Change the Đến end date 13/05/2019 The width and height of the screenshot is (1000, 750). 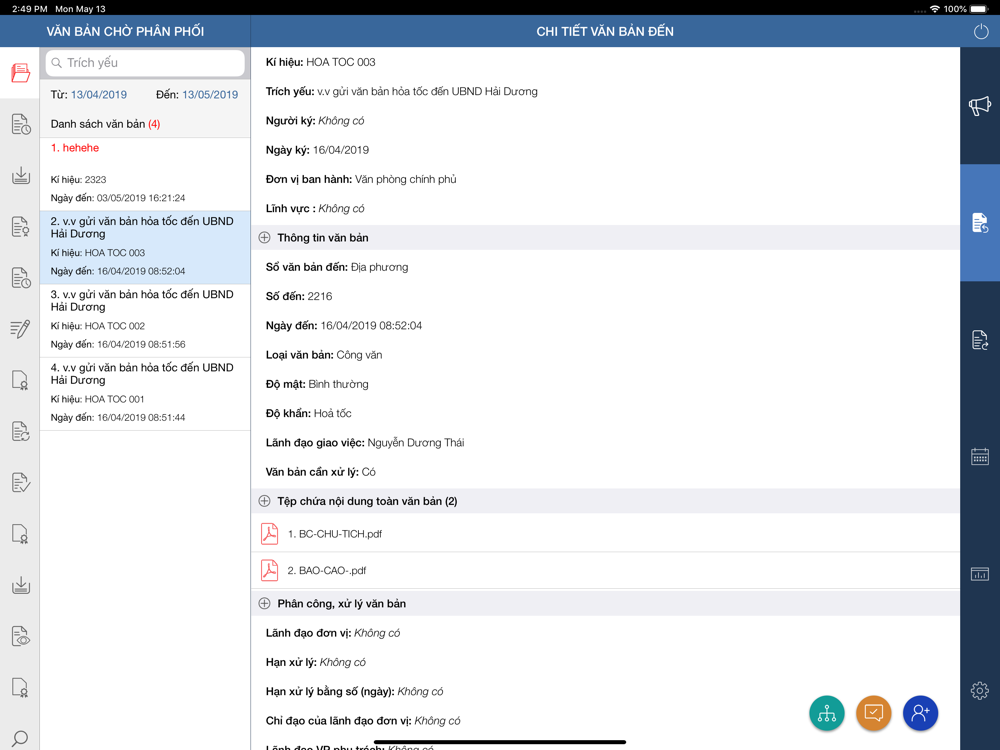(x=210, y=94)
